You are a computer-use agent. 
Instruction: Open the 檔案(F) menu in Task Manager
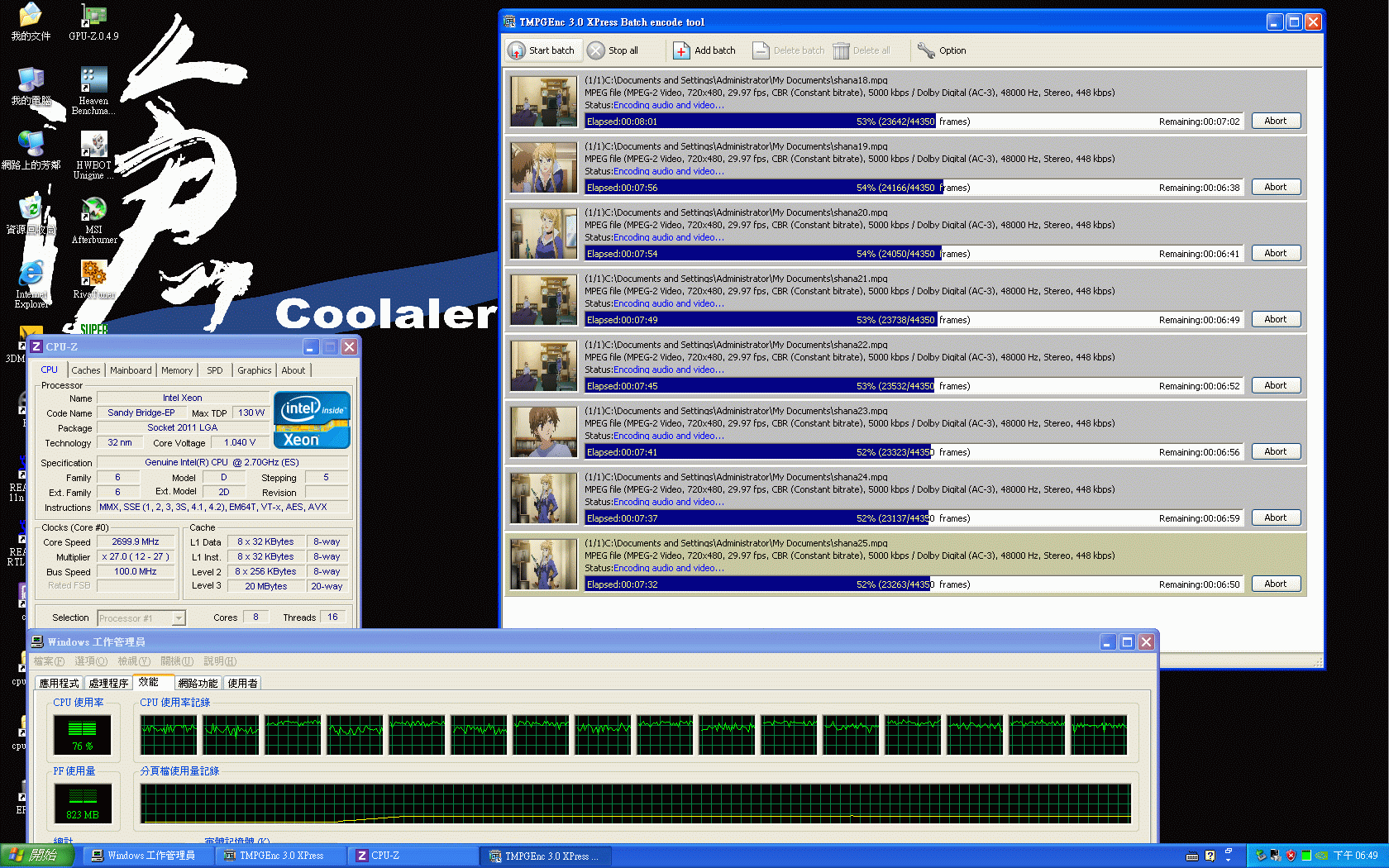49,661
